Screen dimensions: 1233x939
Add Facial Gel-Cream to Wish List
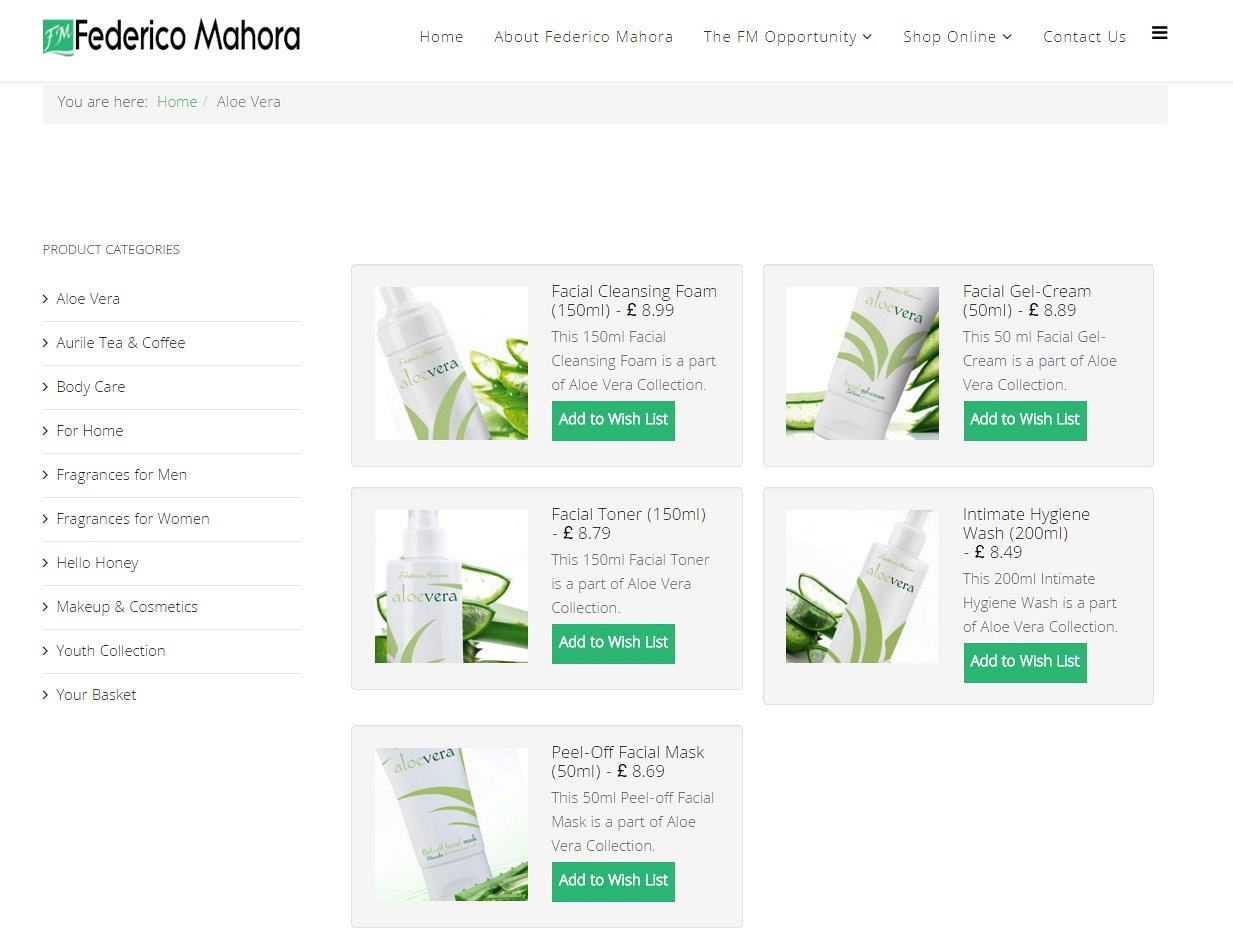coord(1024,420)
